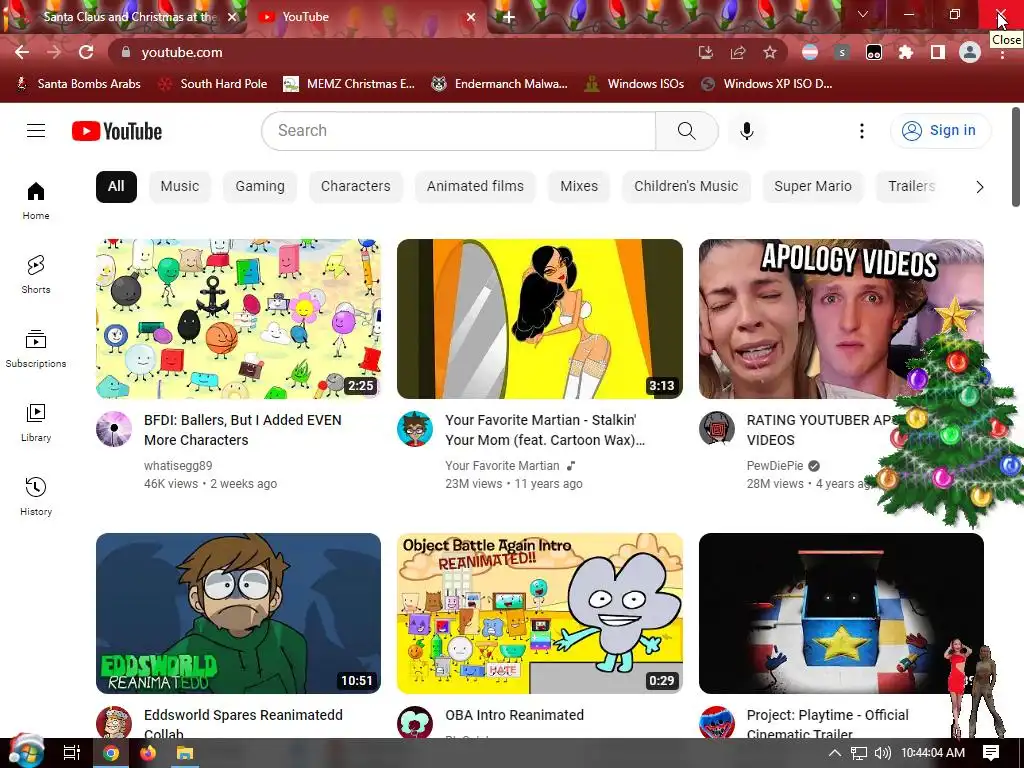Open Firefox from the taskbar
The width and height of the screenshot is (1024, 768).
148,753
